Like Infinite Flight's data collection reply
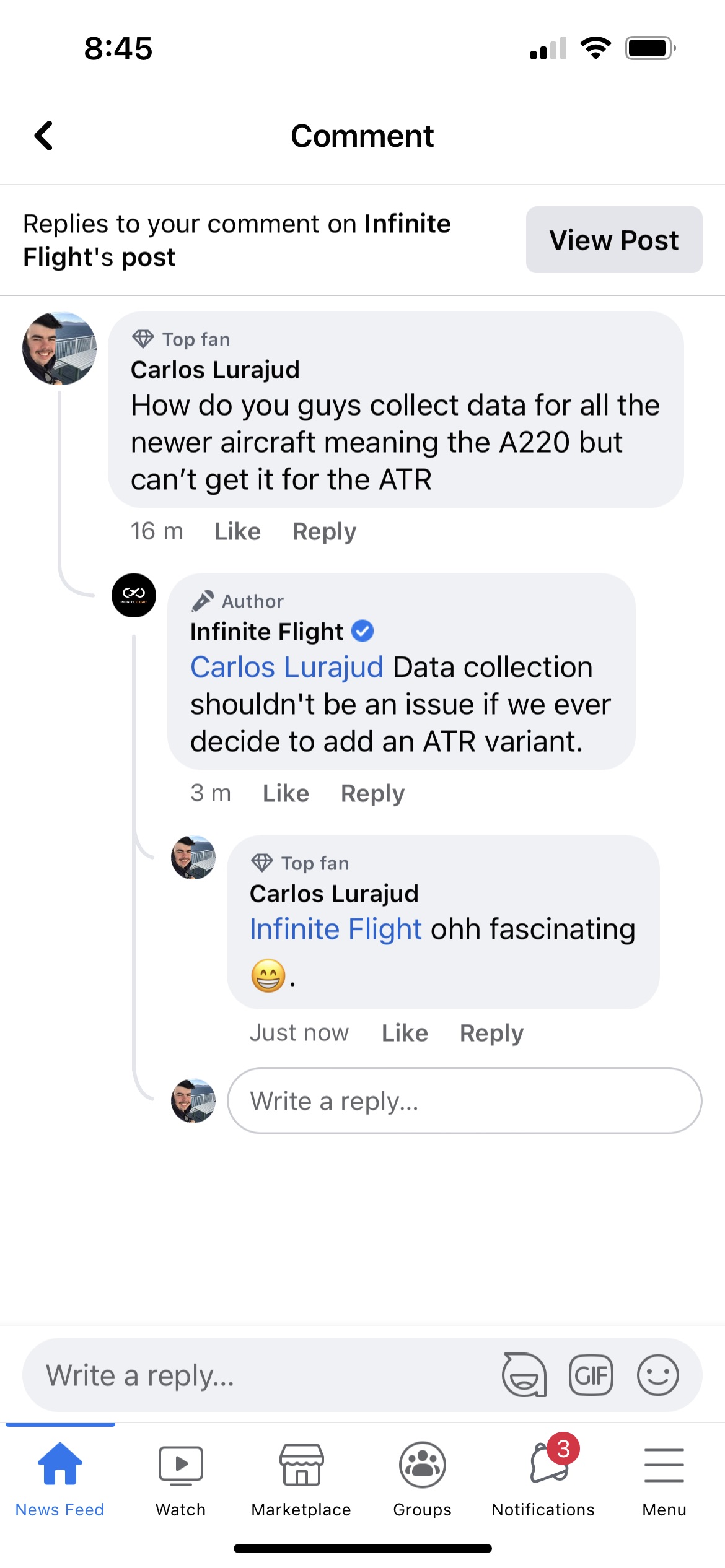Screen dimensions: 725x1568 click(286, 793)
